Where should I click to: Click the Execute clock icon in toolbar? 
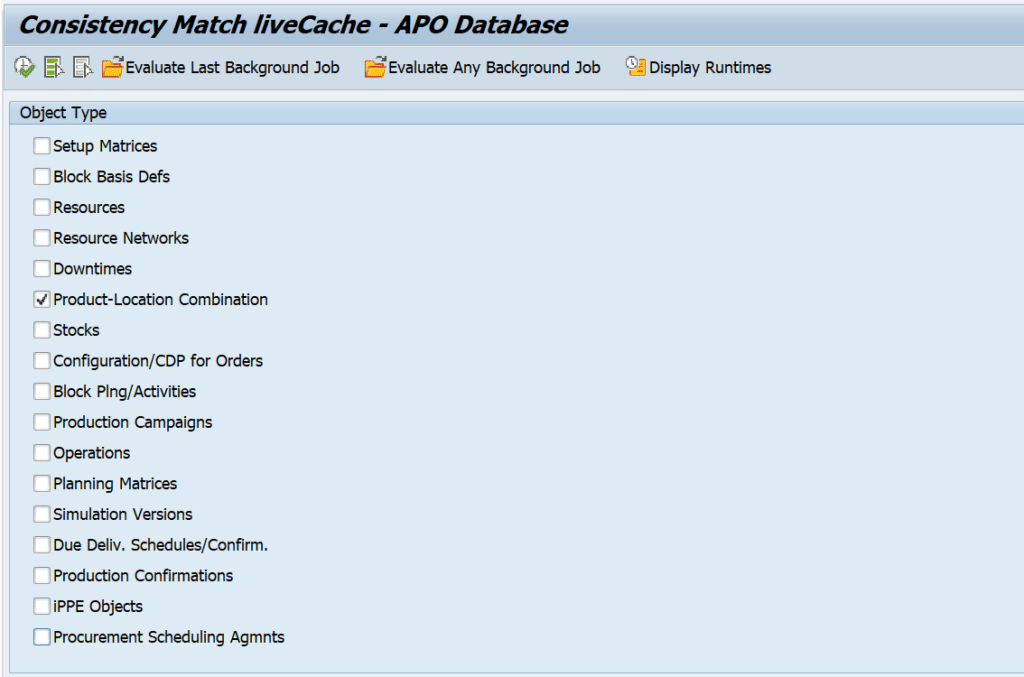tap(24, 67)
